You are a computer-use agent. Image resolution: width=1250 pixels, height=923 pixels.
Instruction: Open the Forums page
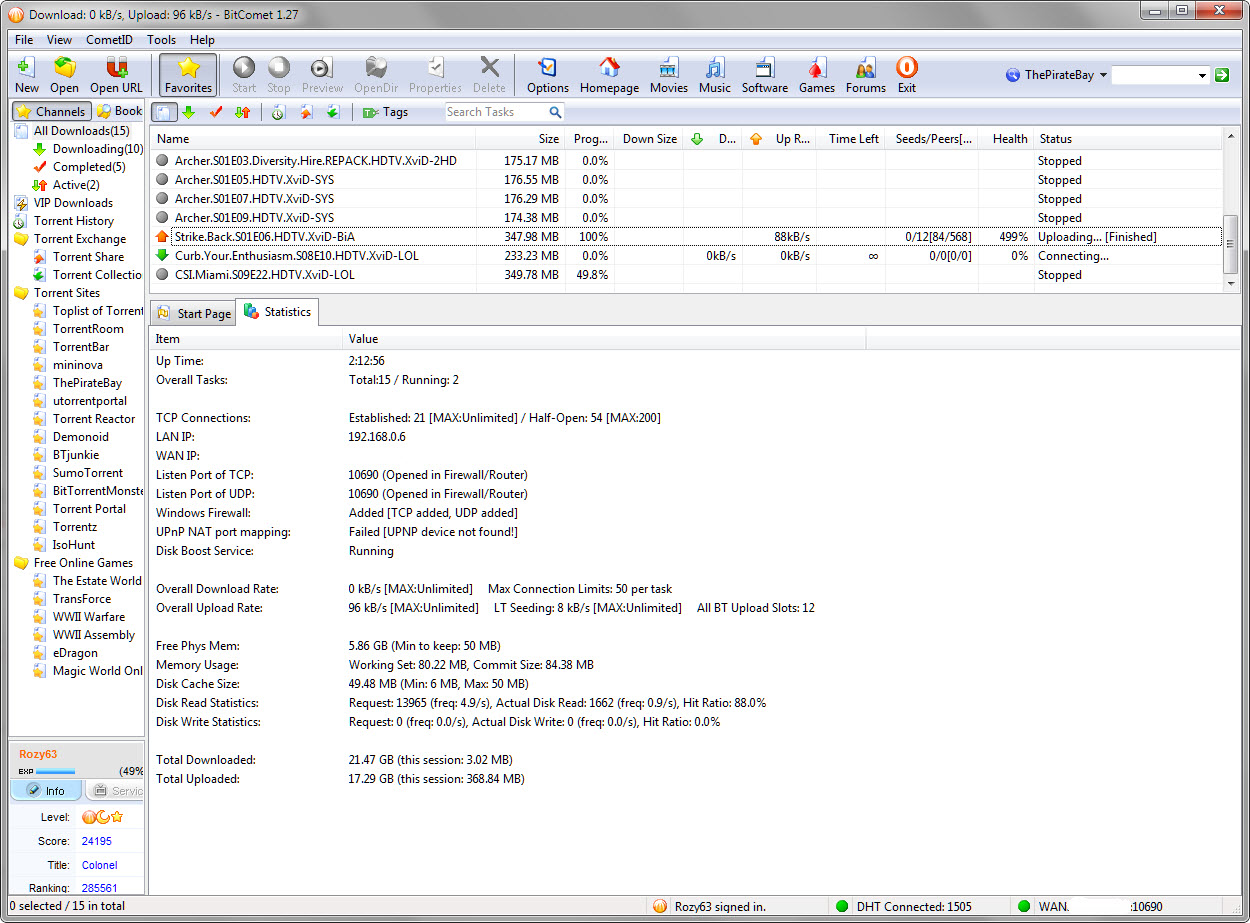click(866, 75)
